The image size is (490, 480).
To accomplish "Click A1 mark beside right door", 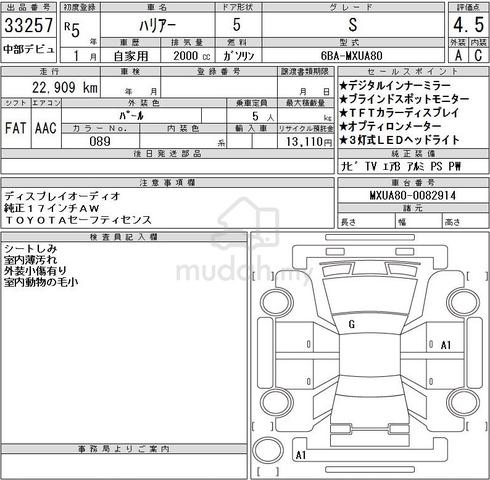I will click(x=446, y=345).
